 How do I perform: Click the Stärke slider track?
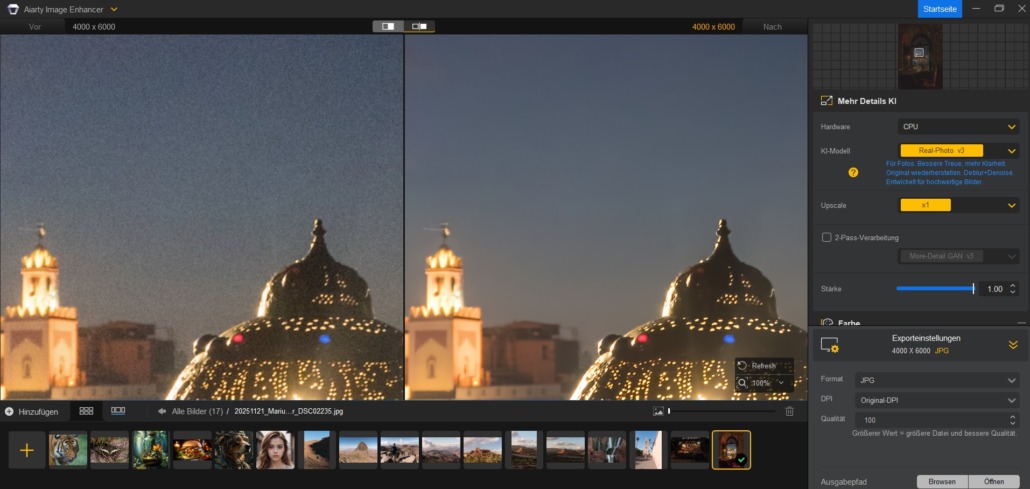click(x=935, y=289)
